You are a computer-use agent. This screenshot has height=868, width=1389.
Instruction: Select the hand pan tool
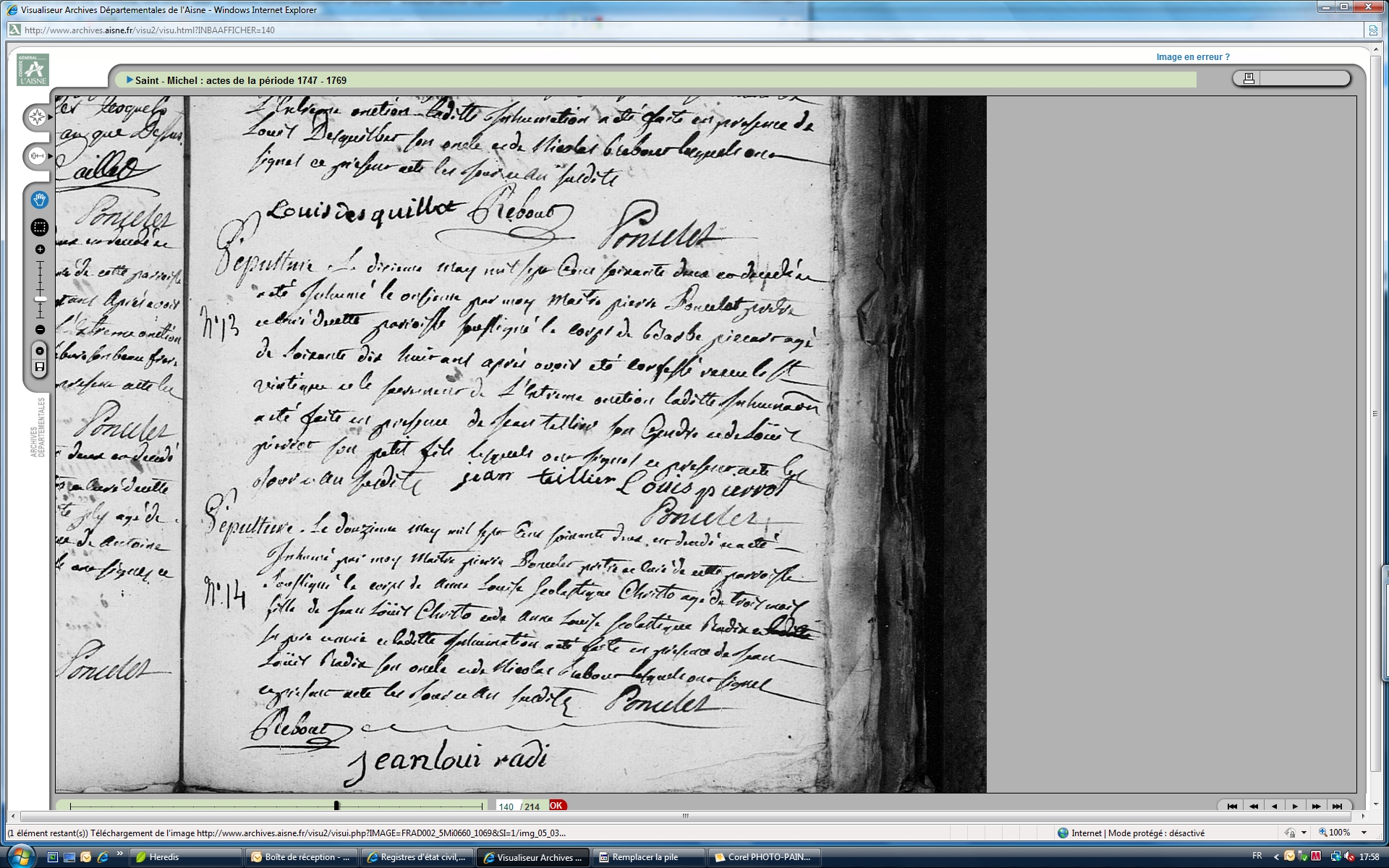[x=40, y=200]
